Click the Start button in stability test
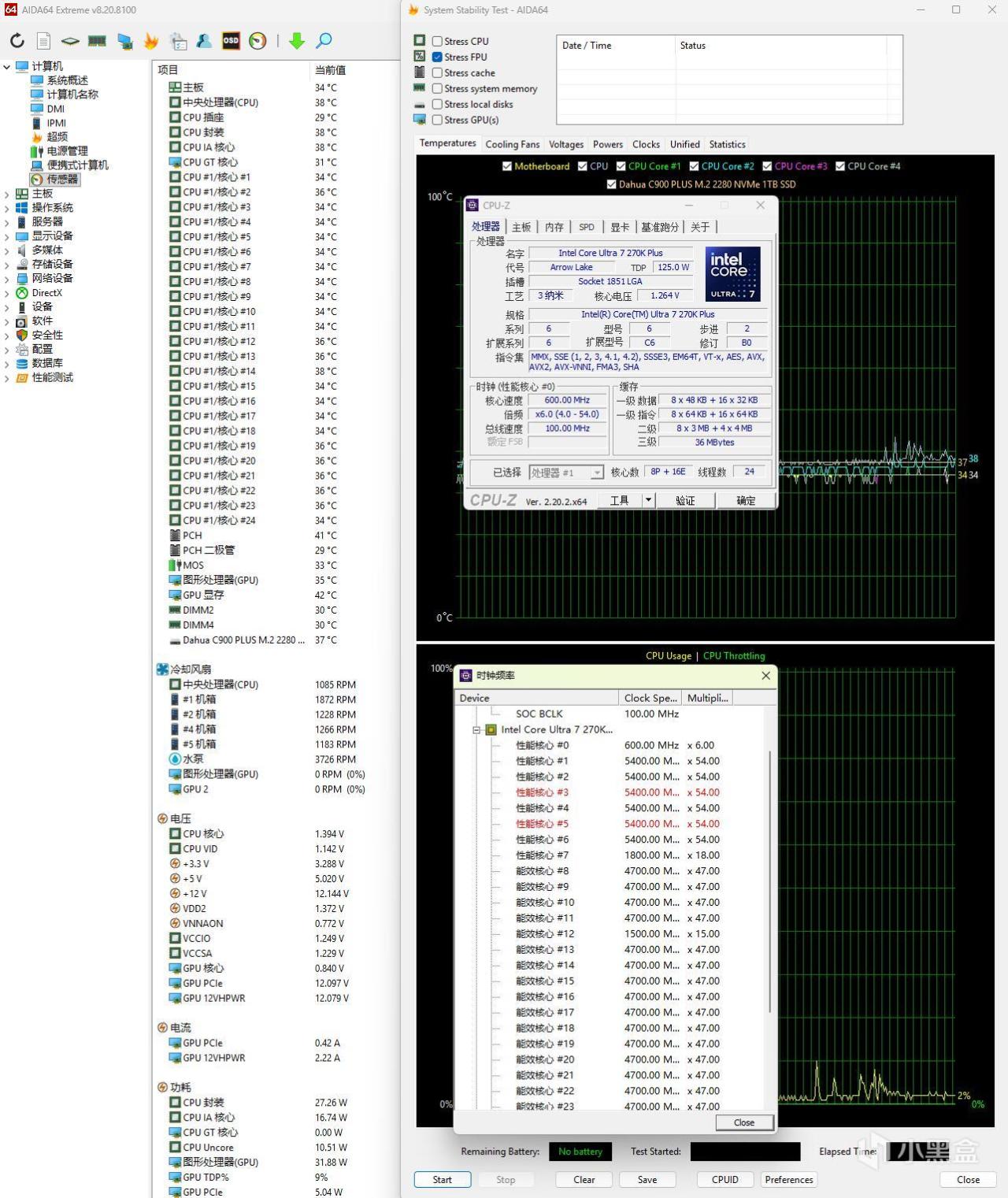The image size is (1008, 1198). tap(443, 1179)
